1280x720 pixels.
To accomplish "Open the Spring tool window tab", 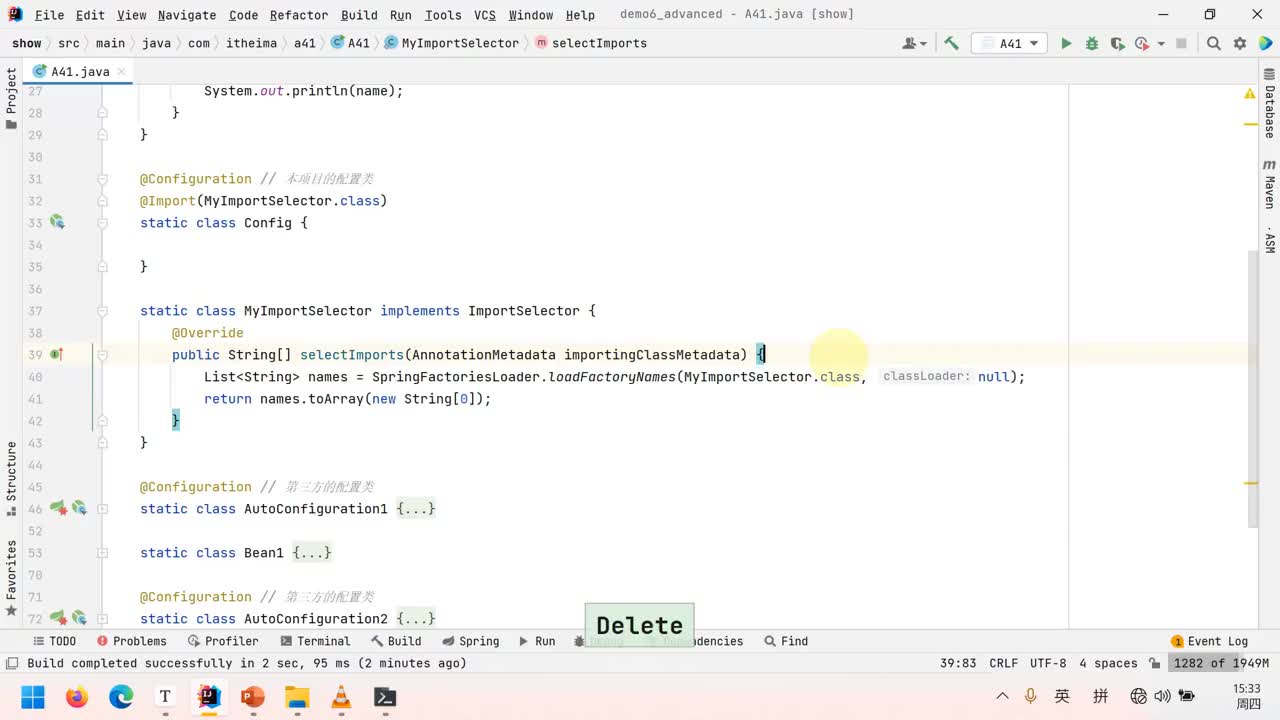I will tap(470, 641).
